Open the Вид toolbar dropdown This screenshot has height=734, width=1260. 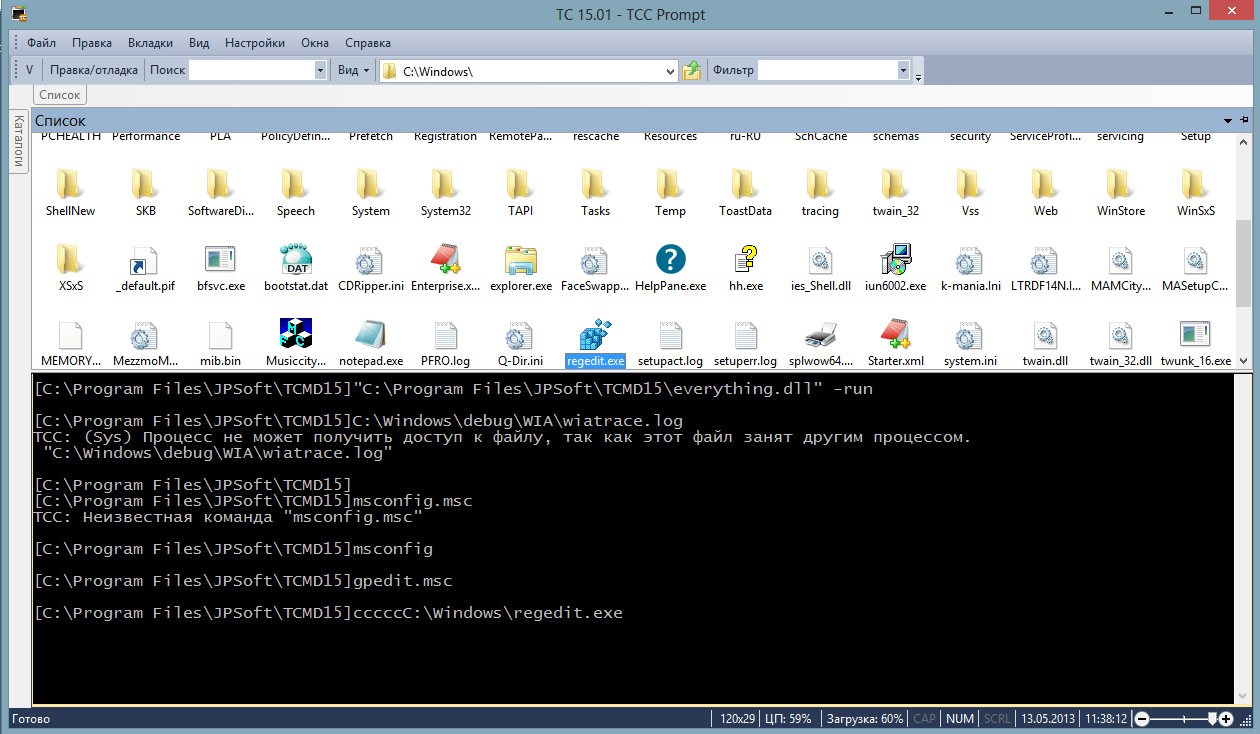(354, 70)
